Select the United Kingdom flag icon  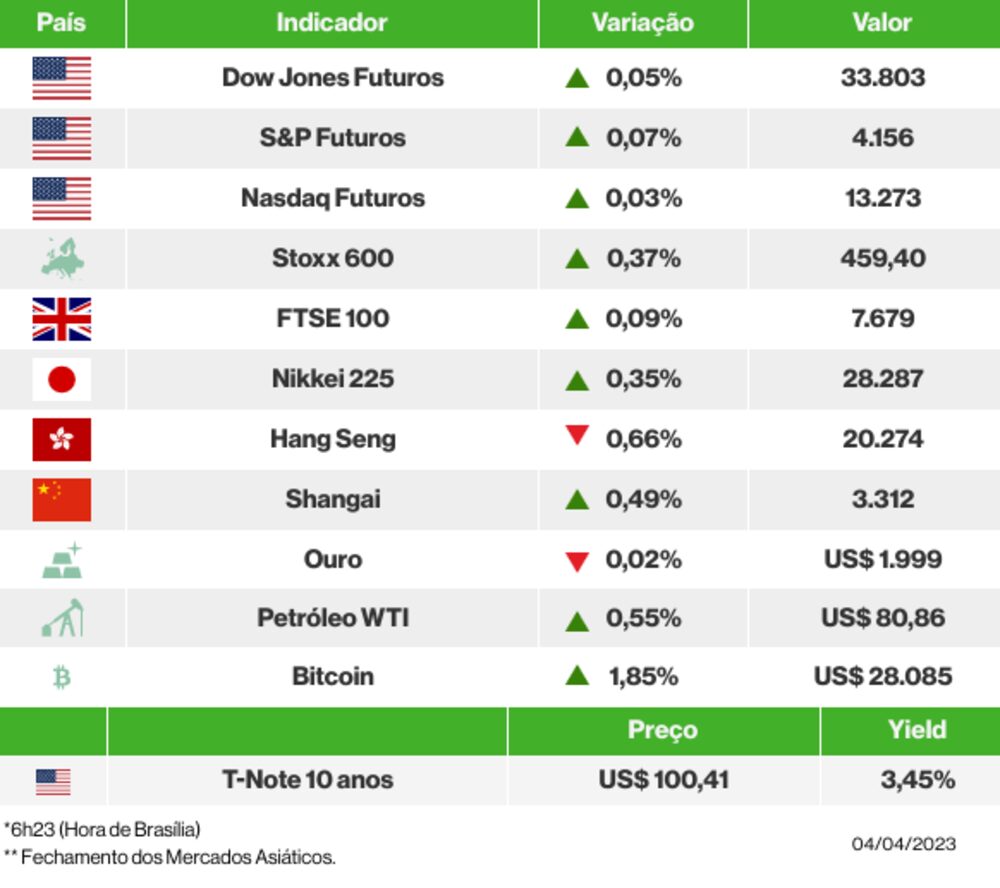coord(61,319)
